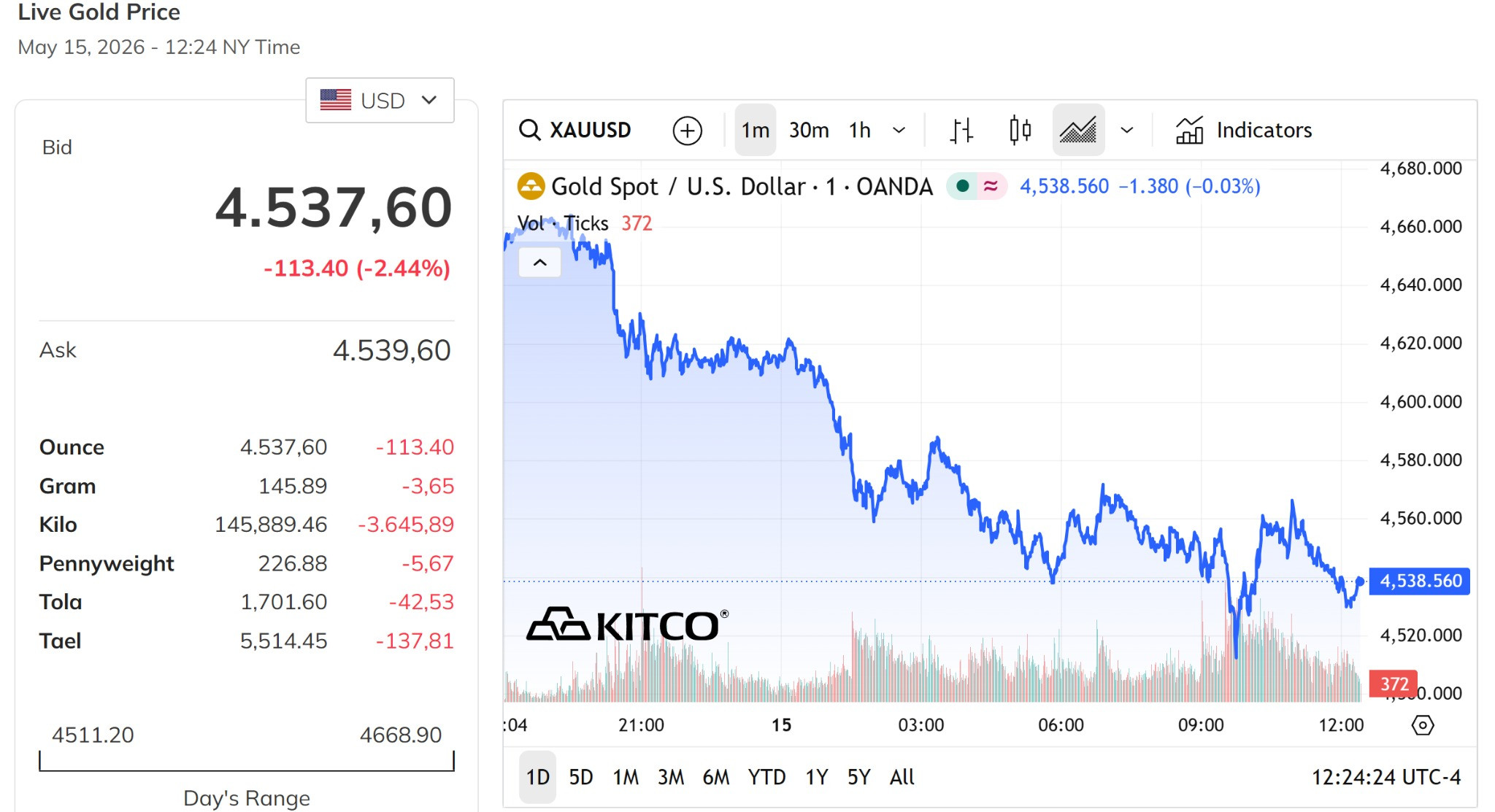Expand the time interval dropdown arrow

coord(899,131)
